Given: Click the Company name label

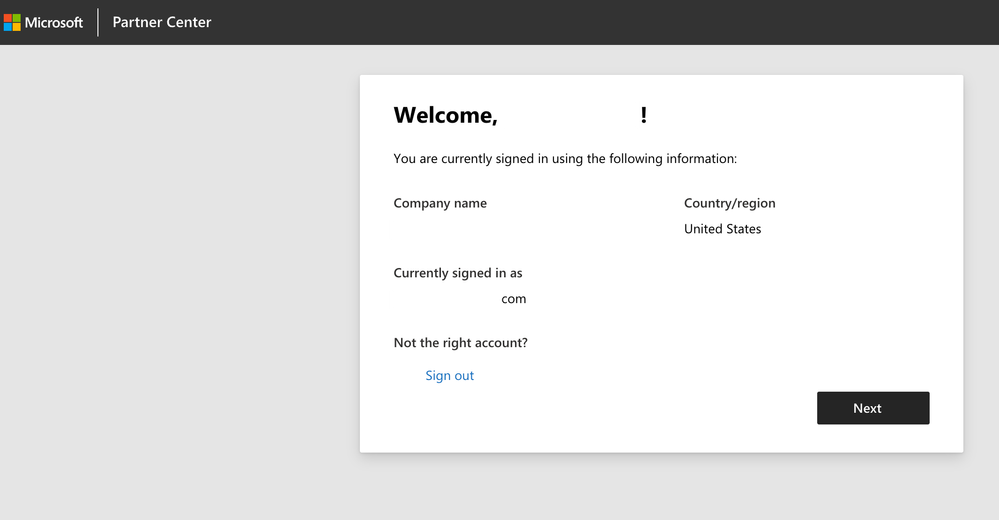Looking at the screenshot, I should click(440, 203).
